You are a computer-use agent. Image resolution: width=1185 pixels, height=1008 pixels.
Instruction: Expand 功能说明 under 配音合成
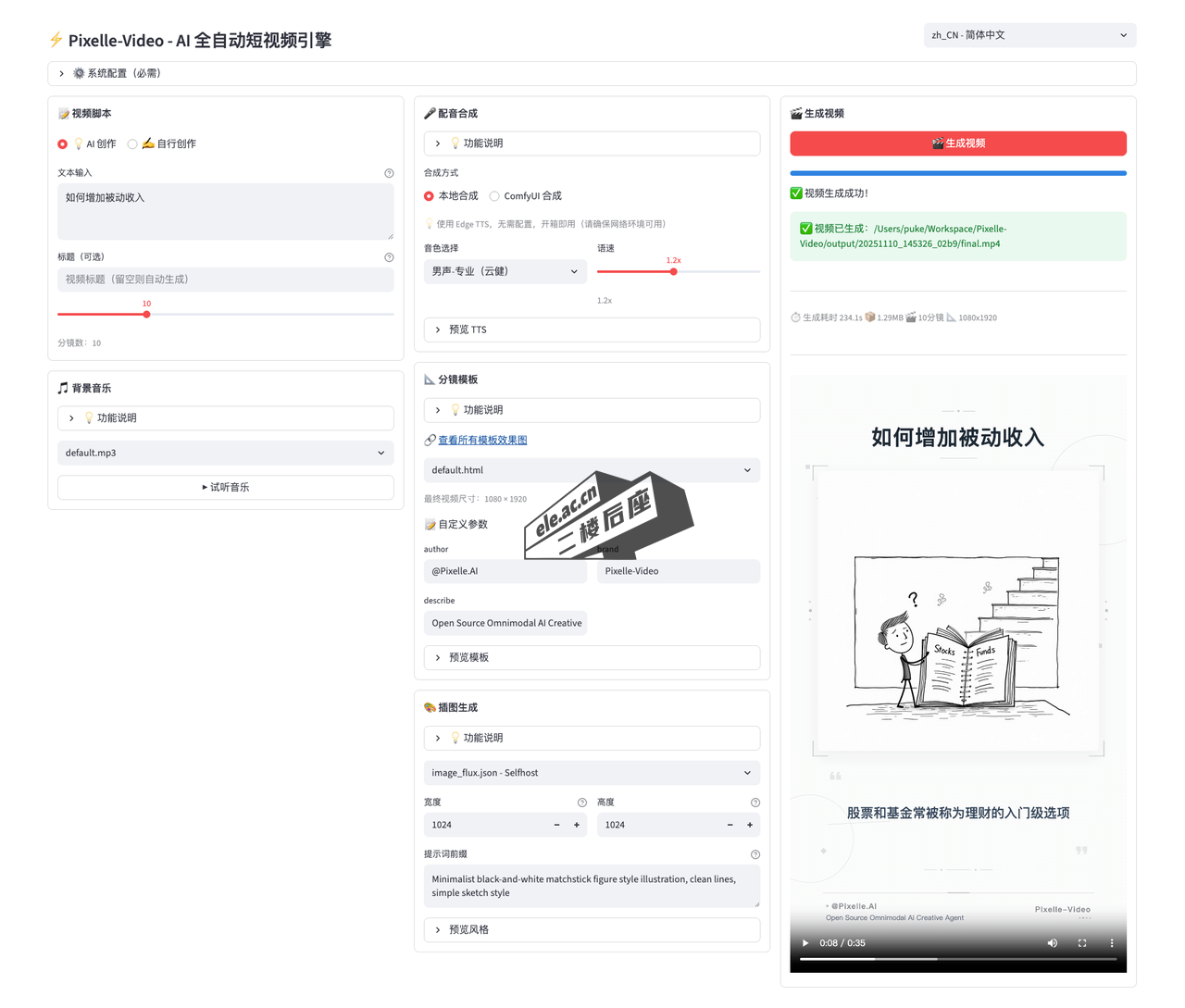click(592, 143)
